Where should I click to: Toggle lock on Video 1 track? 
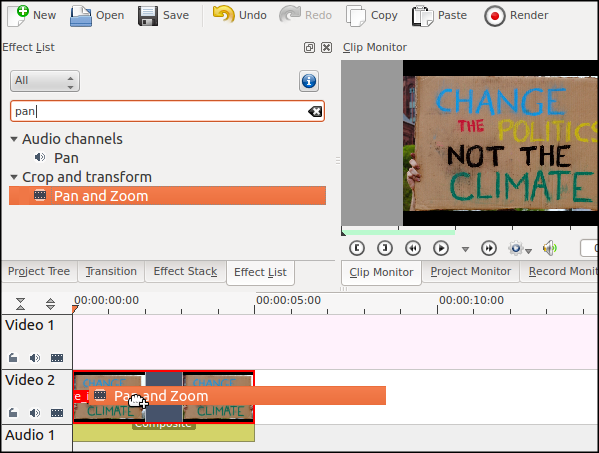[13, 358]
